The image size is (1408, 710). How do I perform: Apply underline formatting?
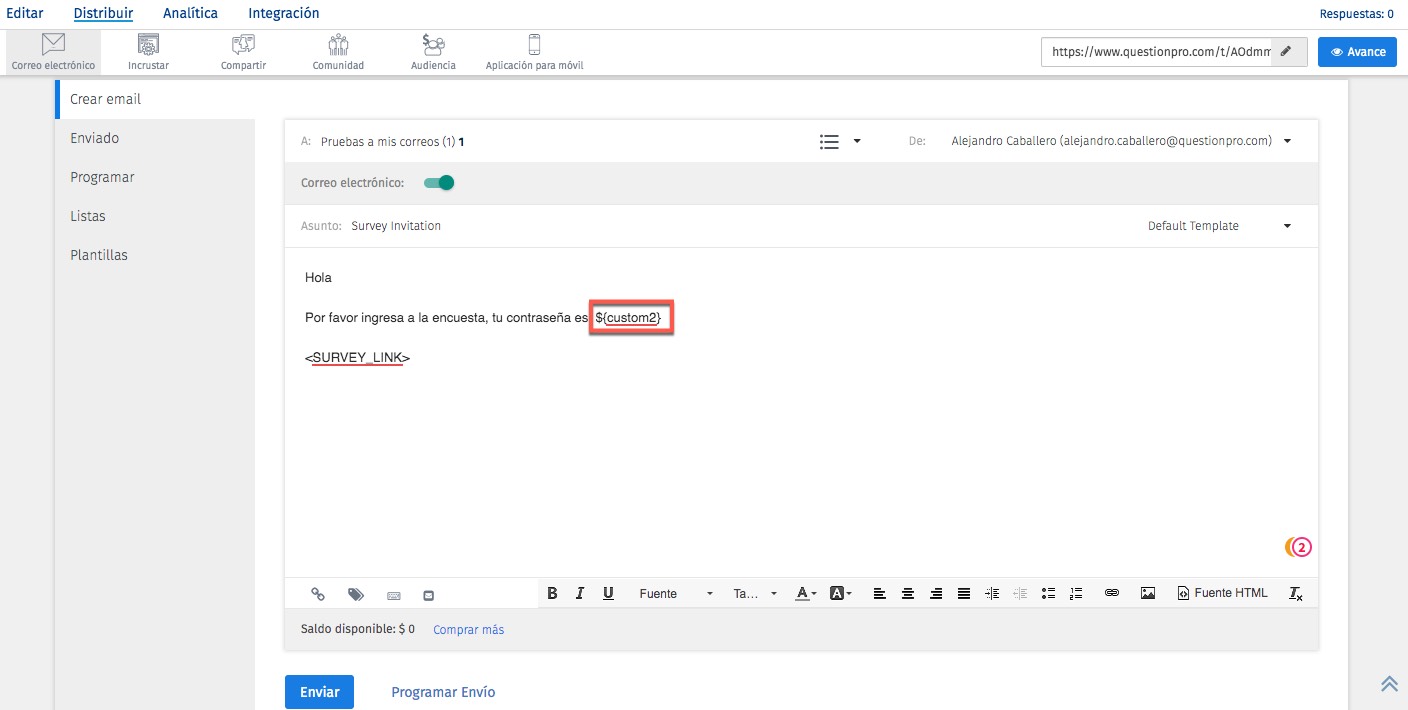point(608,593)
